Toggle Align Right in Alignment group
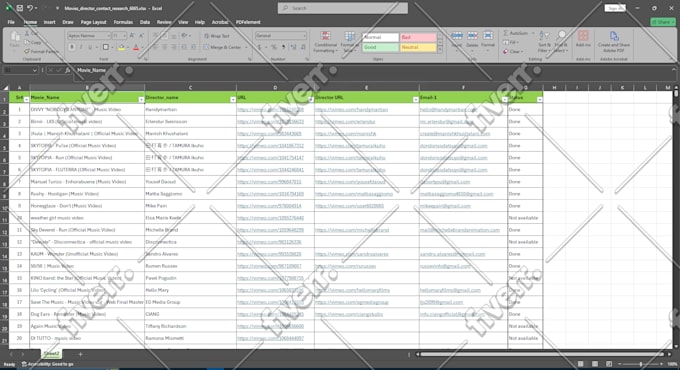 pos(174,47)
